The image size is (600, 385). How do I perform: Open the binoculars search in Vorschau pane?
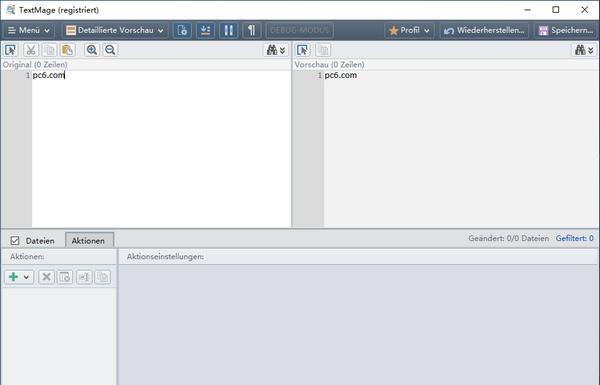(584, 50)
